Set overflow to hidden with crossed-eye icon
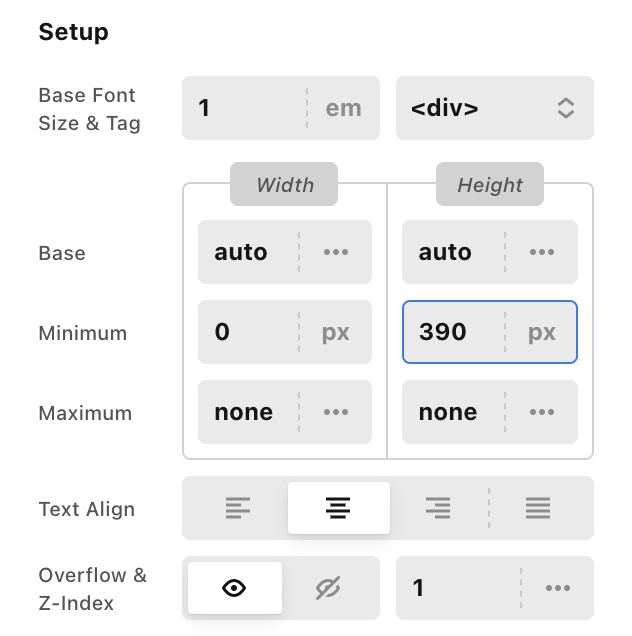 pos(328,588)
